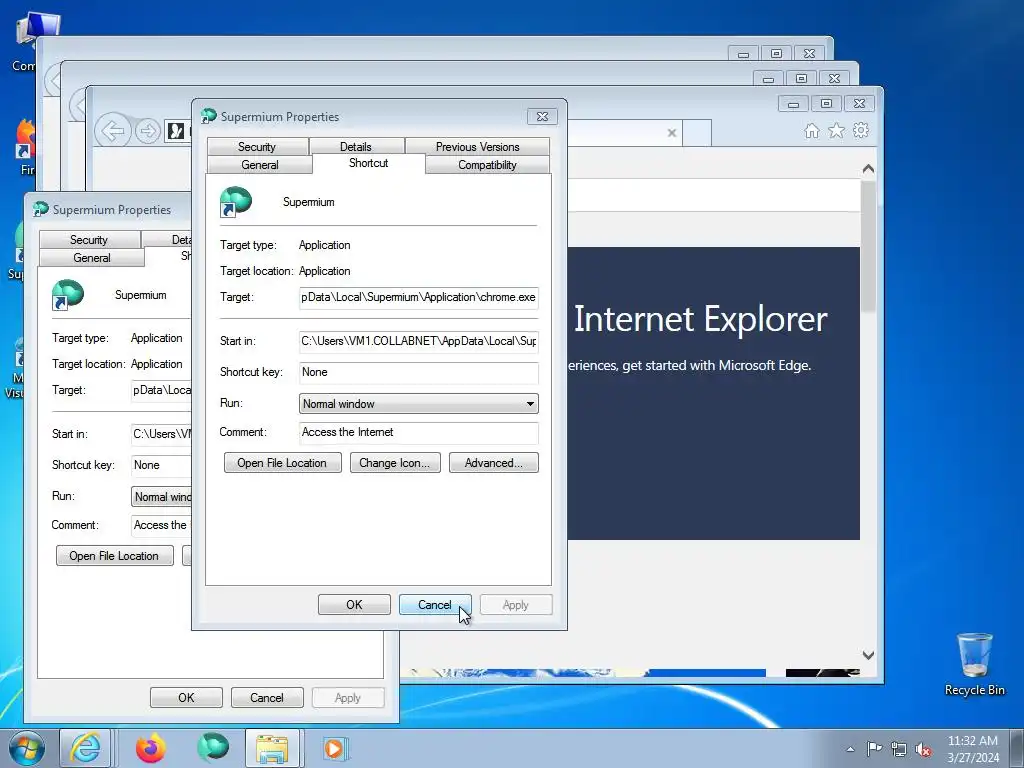The image size is (1024, 768).
Task: Click the Target field with chrome.exe path
Action: [419, 297]
